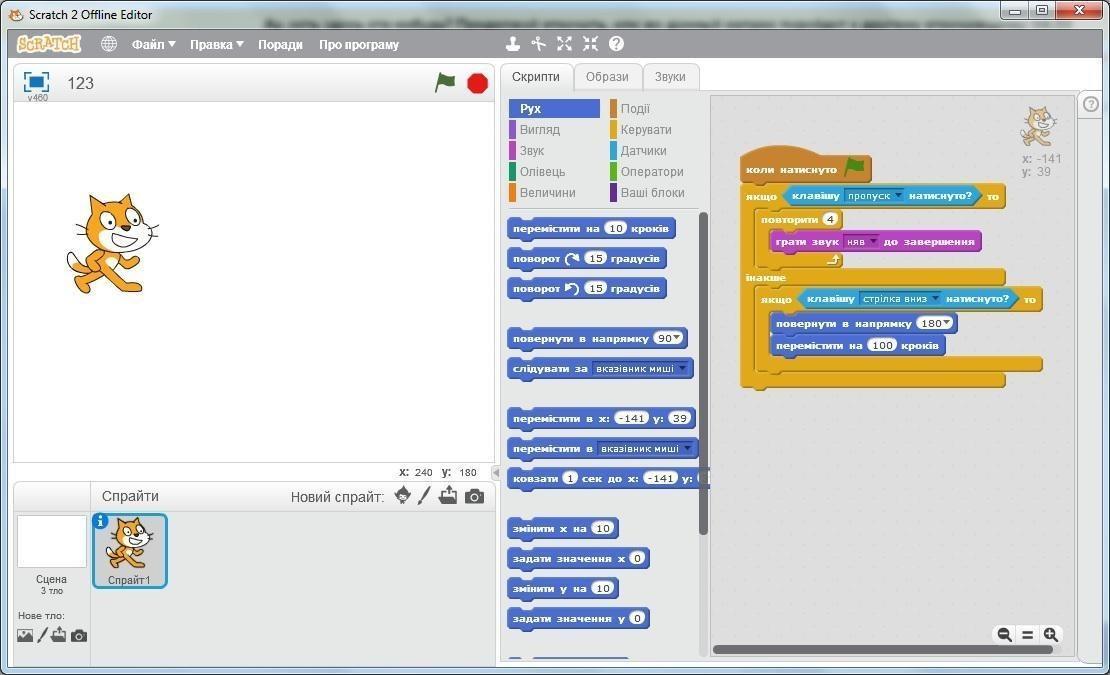
Task: Open the 'стрілка вниз' key dropdown
Action: click(x=935, y=299)
